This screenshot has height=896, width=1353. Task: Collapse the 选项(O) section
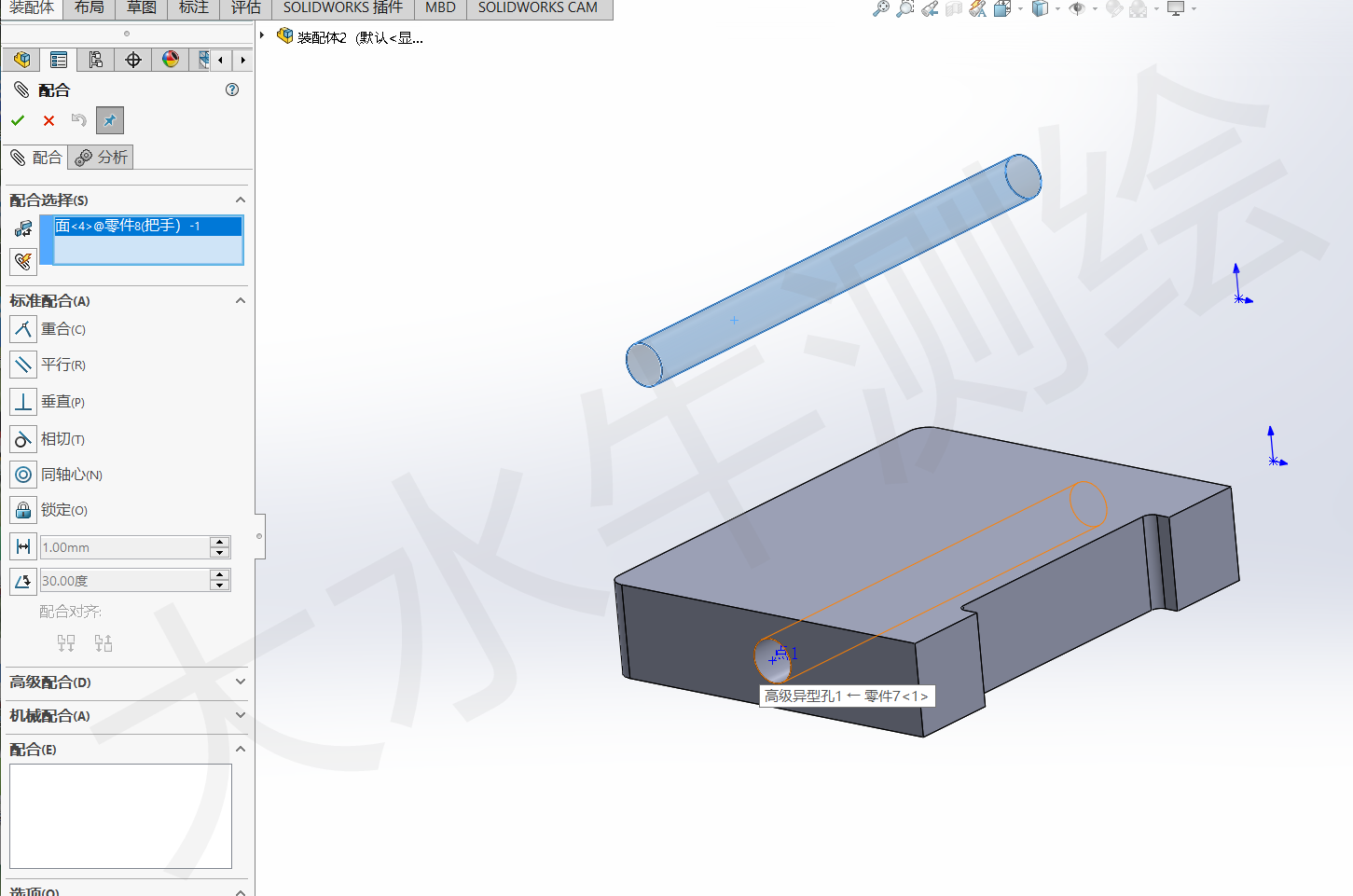pos(241,892)
